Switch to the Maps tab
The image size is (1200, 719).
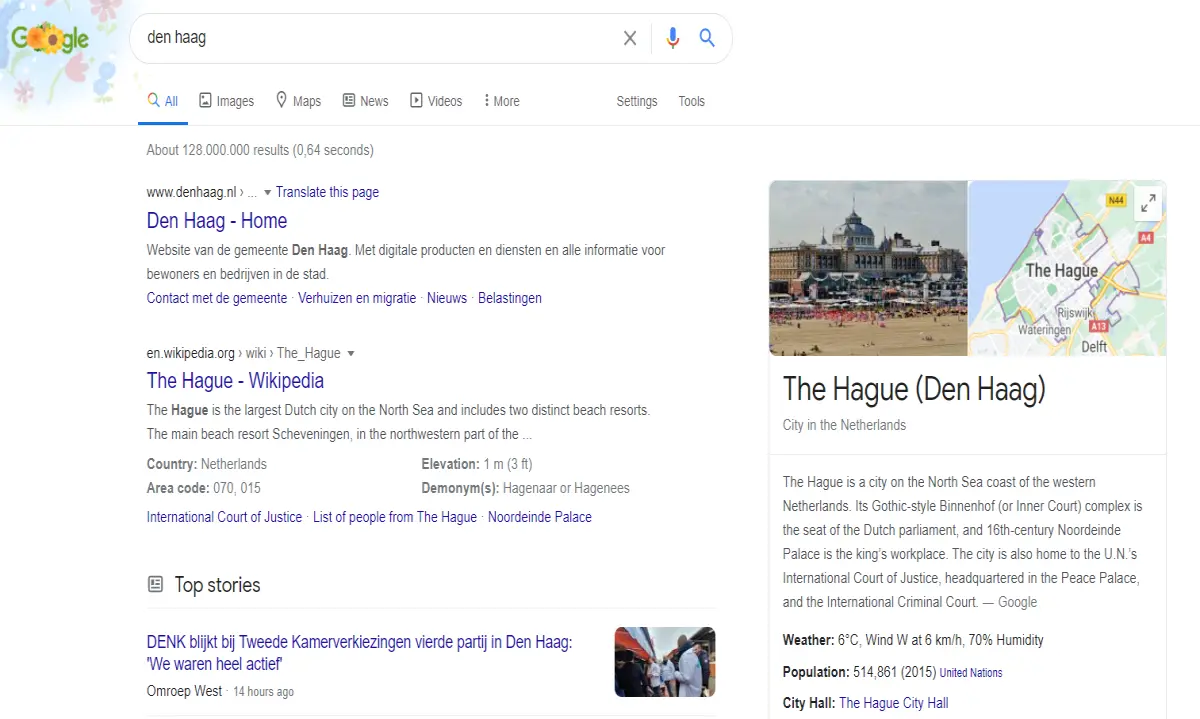pyautogui.click(x=298, y=101)
